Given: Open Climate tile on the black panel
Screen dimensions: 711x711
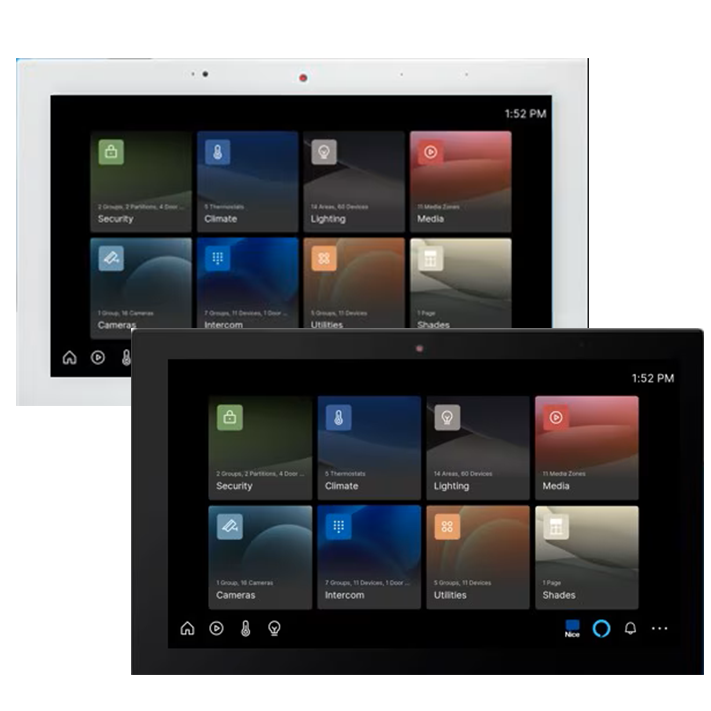Looking at the screenshot, I should (368, 447).
